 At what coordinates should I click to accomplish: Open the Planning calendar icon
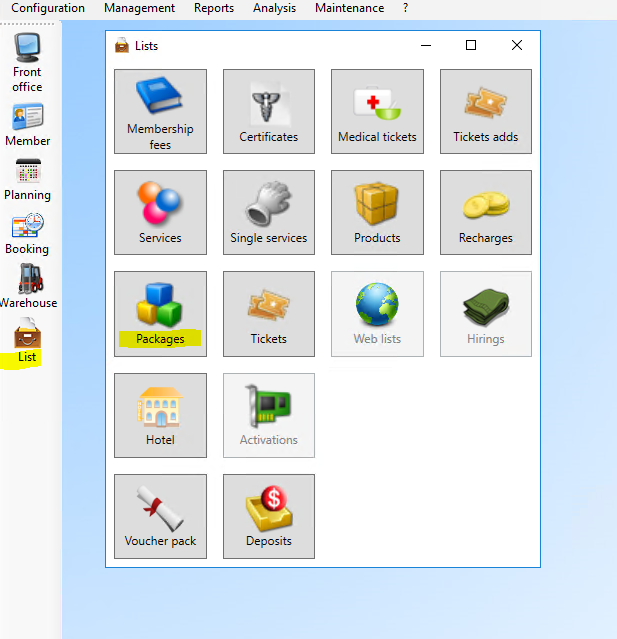27,180
